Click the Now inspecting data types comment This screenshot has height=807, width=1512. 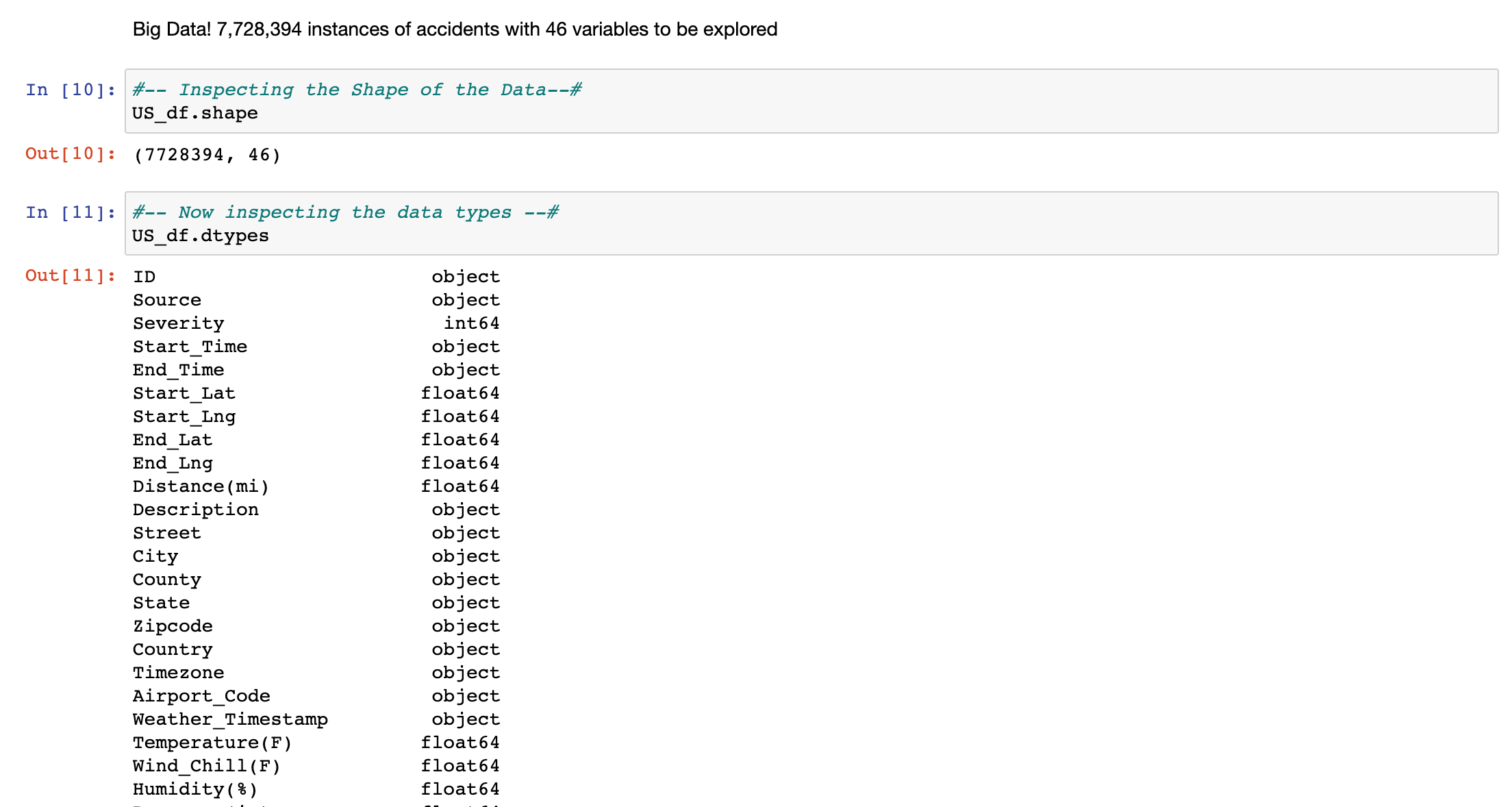pos(345,212)
